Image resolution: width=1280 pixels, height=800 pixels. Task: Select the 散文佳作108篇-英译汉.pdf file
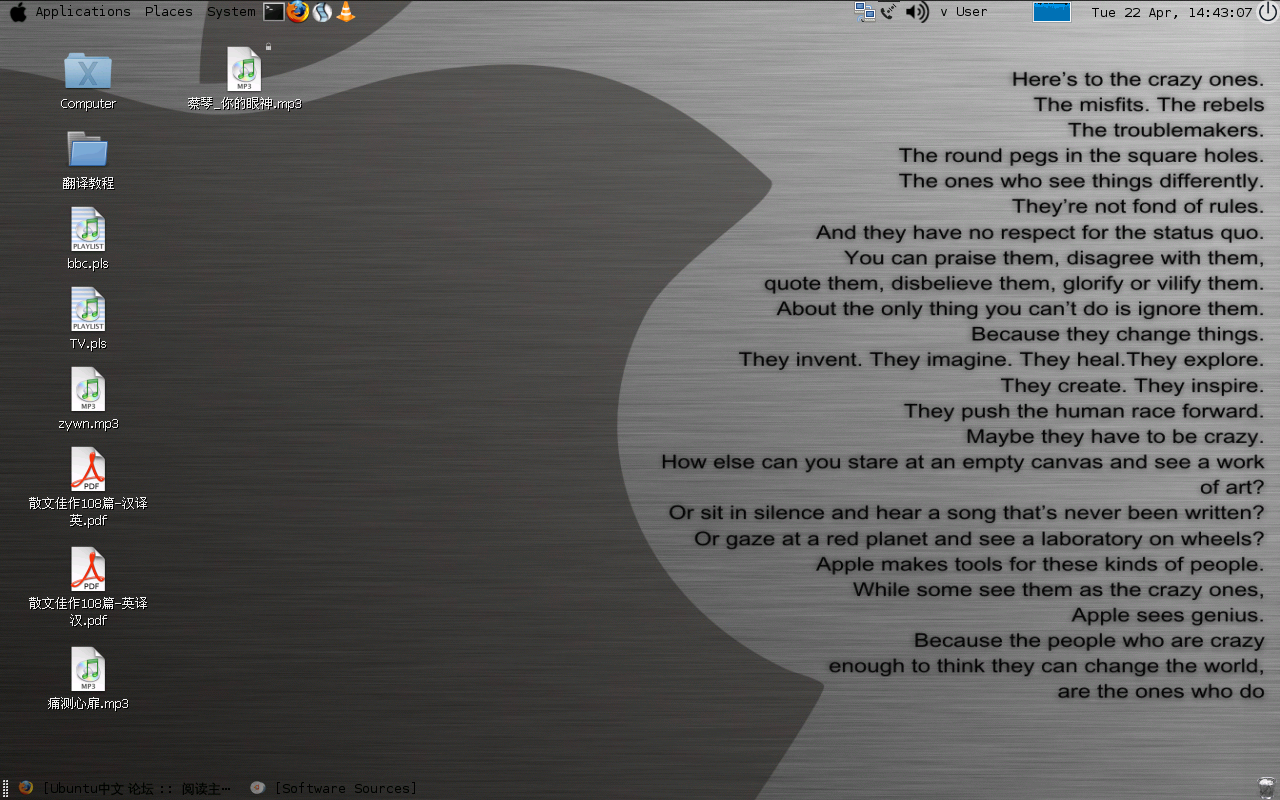coord(88,587)
